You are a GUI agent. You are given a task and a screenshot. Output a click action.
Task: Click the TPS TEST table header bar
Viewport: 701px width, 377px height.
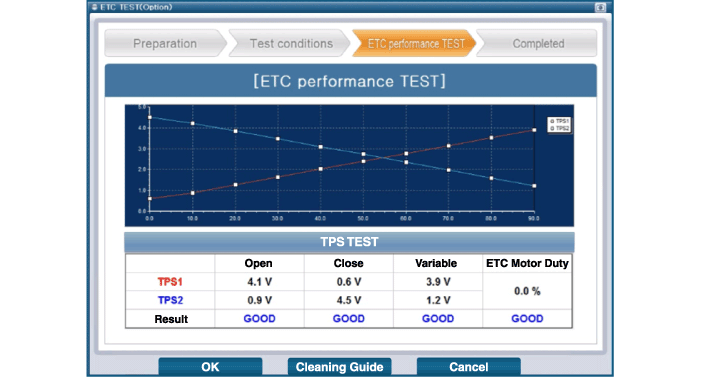349,242
